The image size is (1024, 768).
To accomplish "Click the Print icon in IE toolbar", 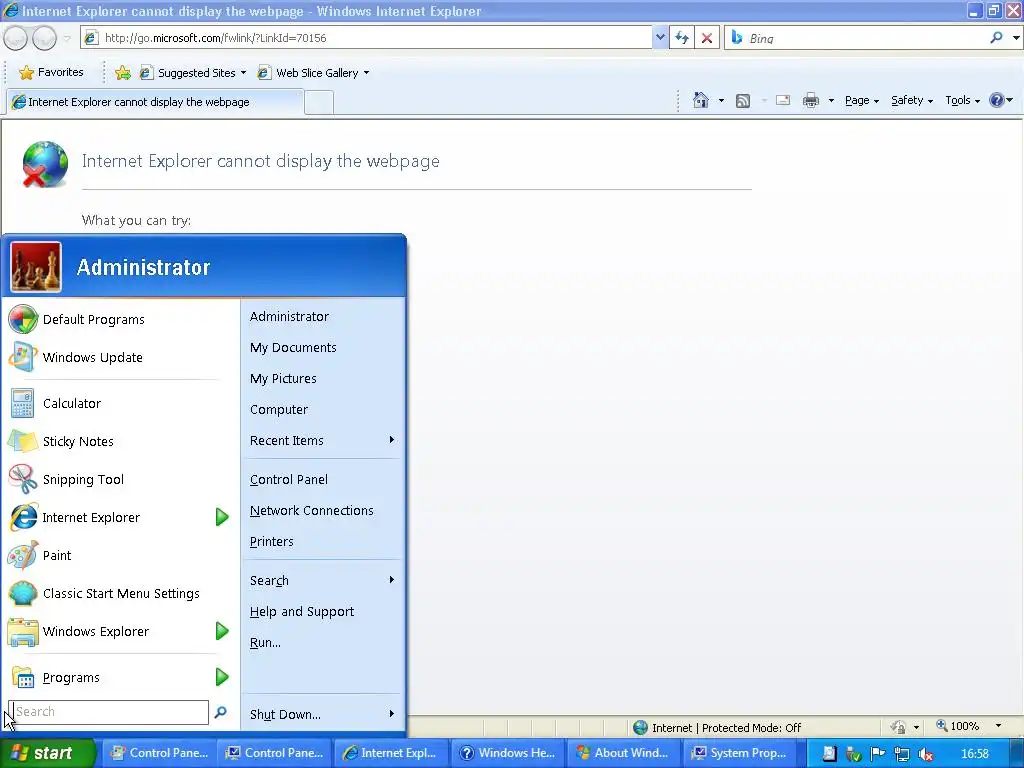I will click(x=810, y=100).
